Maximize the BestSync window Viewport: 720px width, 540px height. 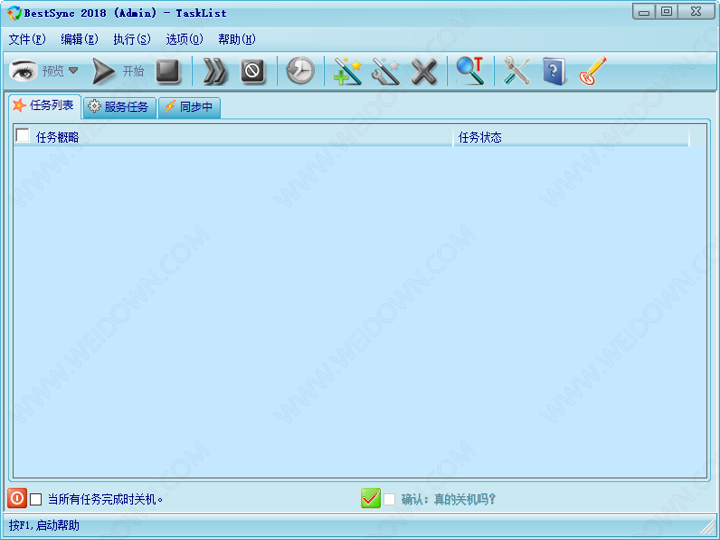click(x=666, y=12)
